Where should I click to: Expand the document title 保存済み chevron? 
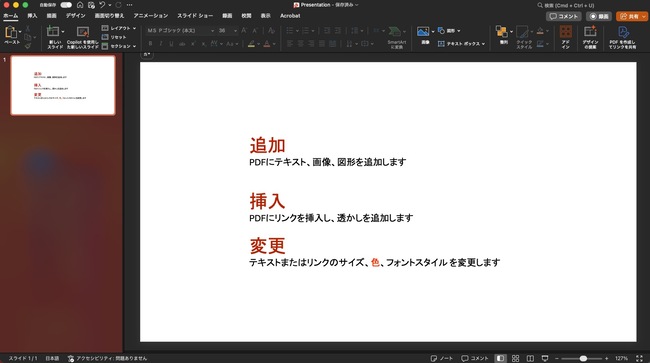point(357,5)
